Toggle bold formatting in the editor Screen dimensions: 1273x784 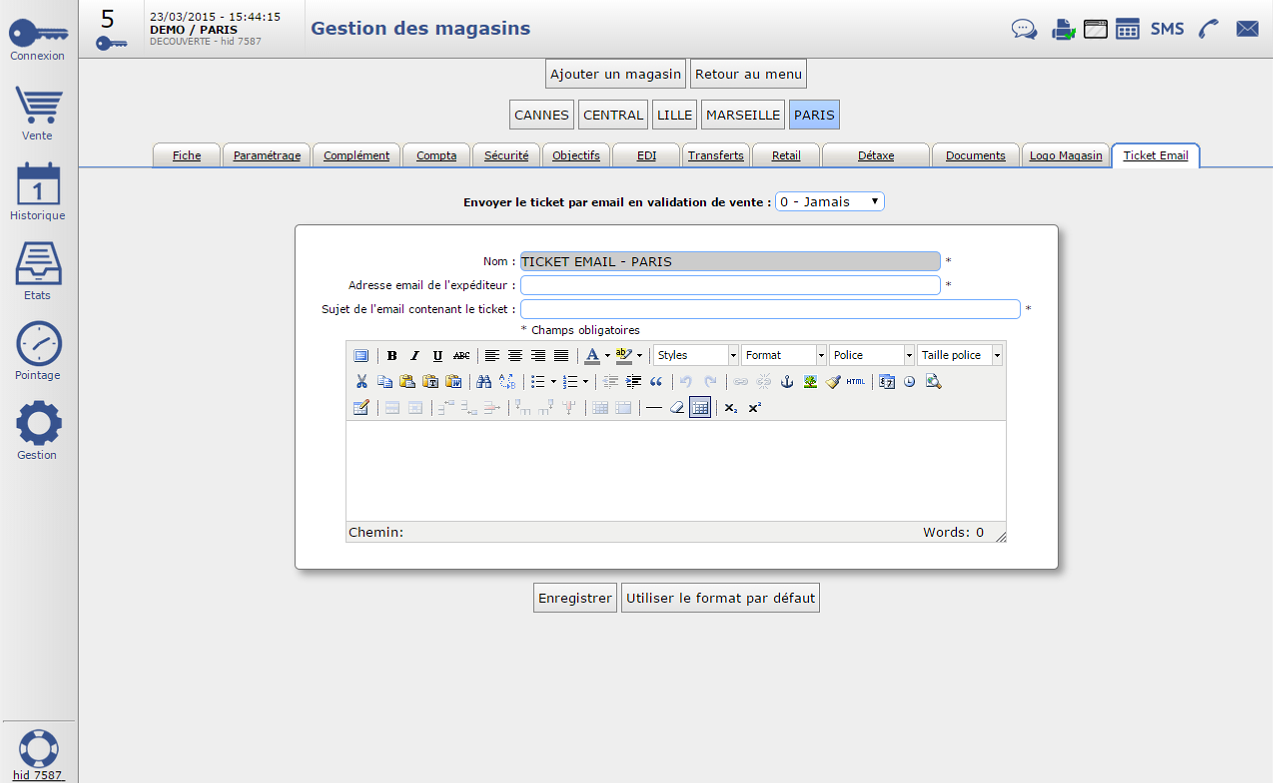pyautogui.click(x=392, y=356)
